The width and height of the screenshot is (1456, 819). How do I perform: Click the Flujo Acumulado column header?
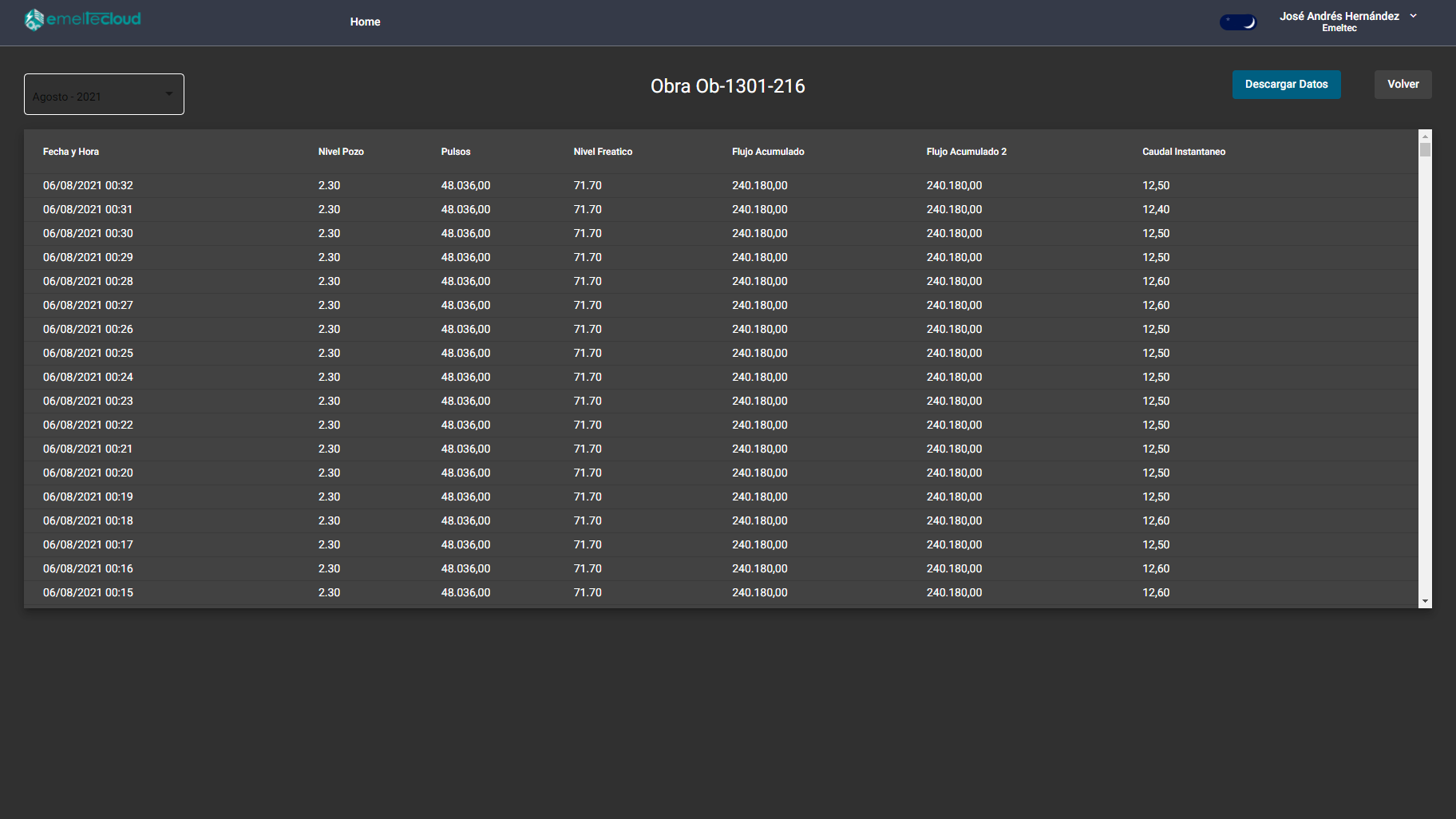coord(768,152)
